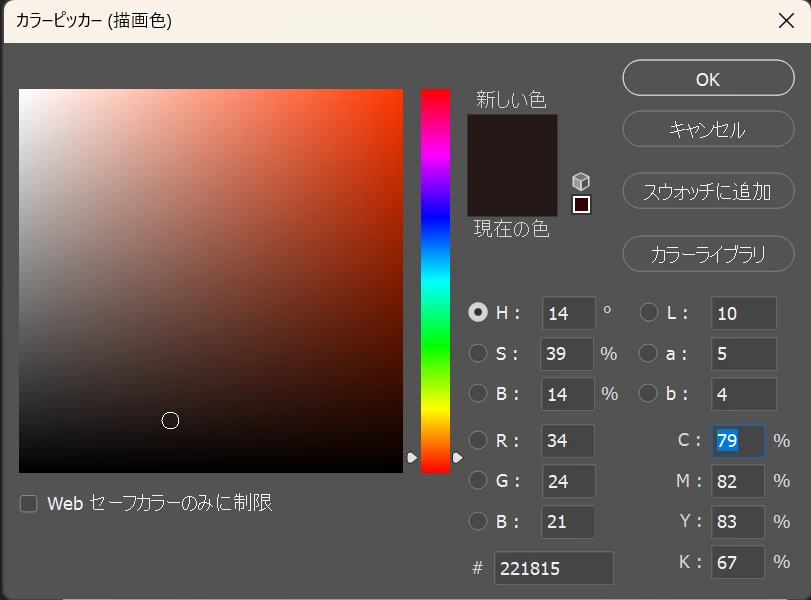
Task: Click inside the color saturation field
Action: 211,281
